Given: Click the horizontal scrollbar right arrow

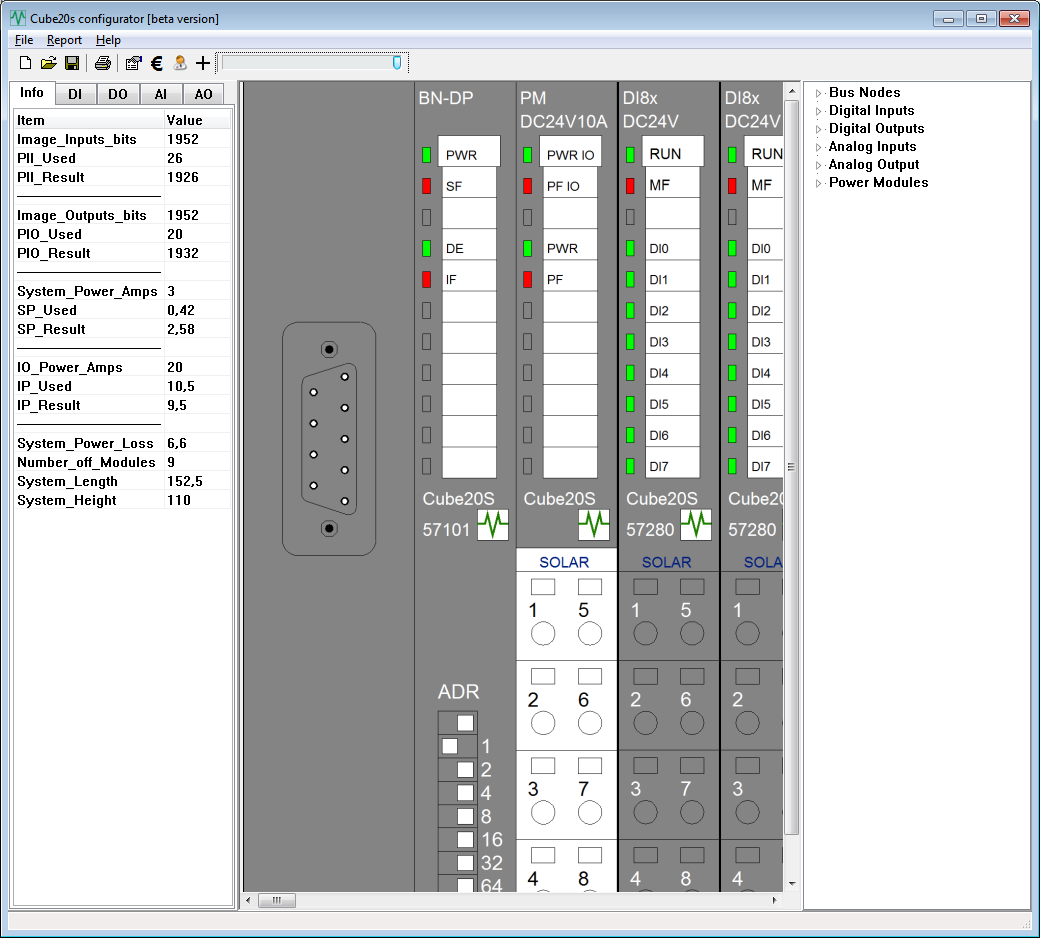Looking at the screenshot, I should 774,900.
